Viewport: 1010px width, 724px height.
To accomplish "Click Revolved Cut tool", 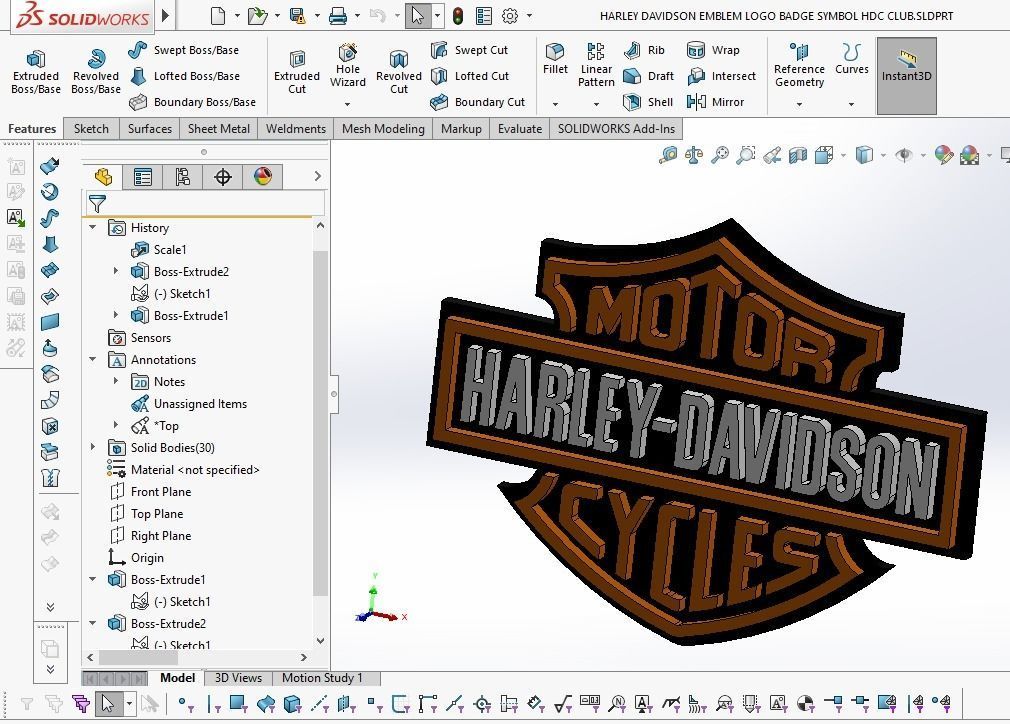I will [399, 72].
